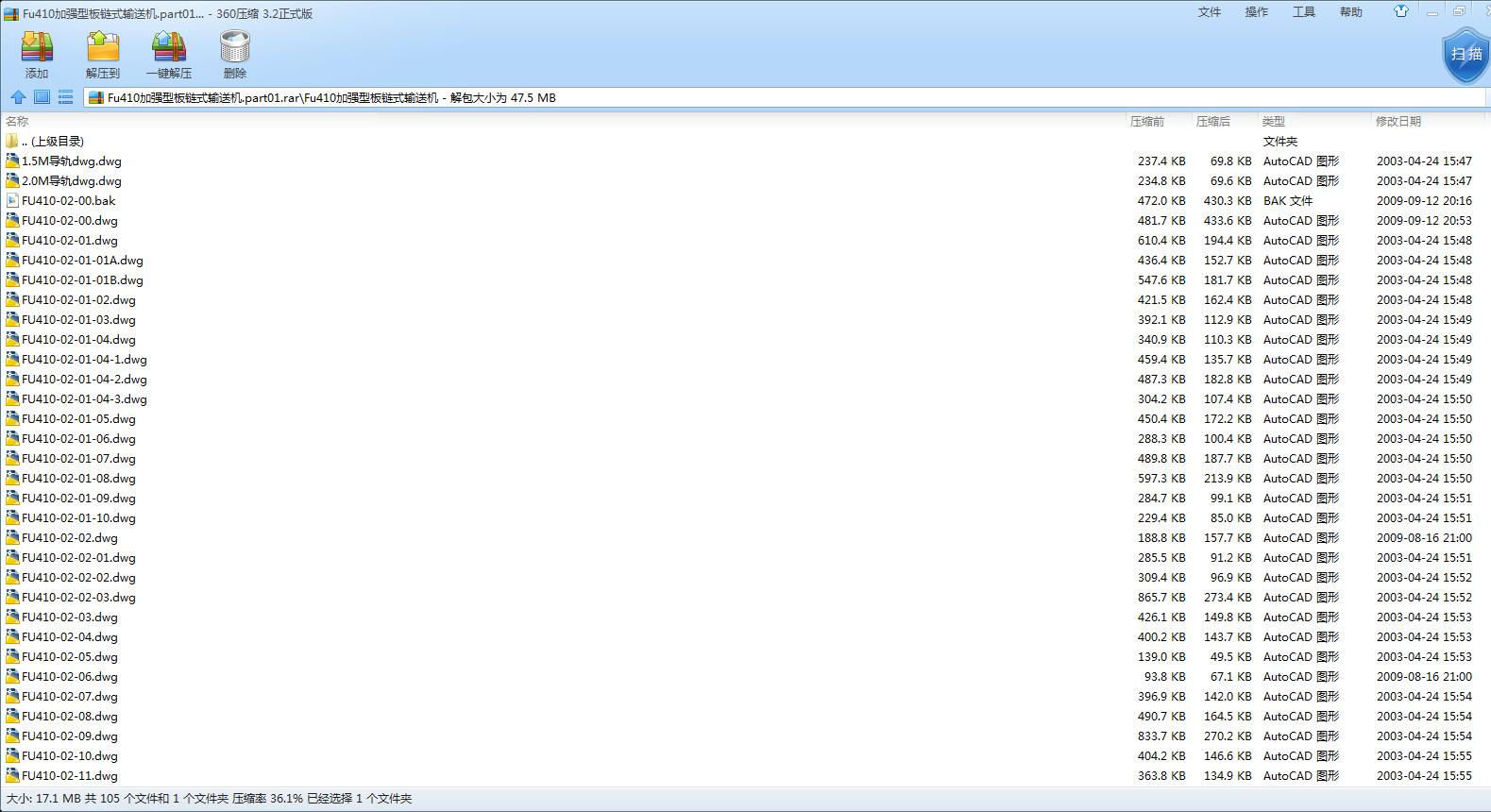1491x812 pixels.
Task: Select file FU410-02-08.dwg
Action: coord(70,717)
